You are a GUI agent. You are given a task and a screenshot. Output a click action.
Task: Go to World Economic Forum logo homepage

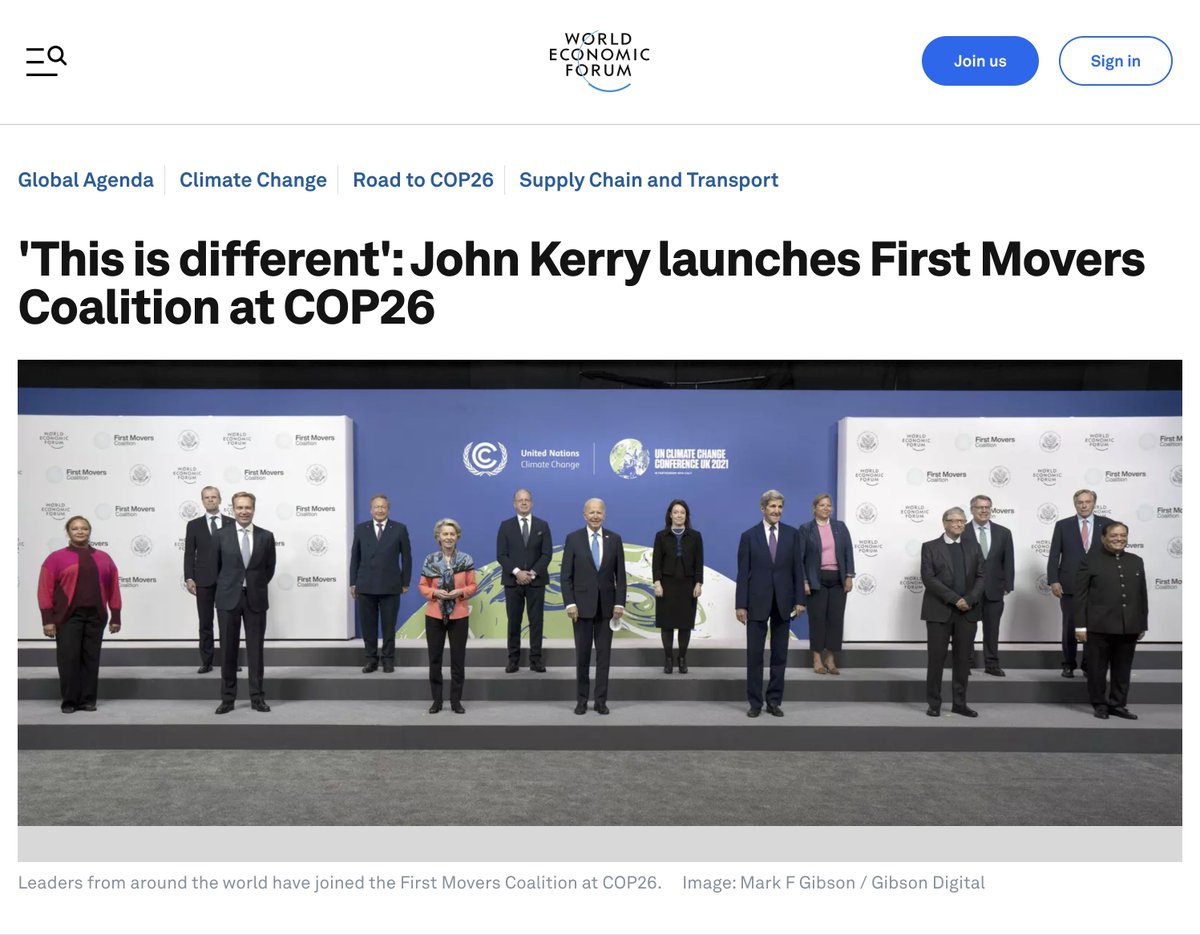tap(599, 60)
